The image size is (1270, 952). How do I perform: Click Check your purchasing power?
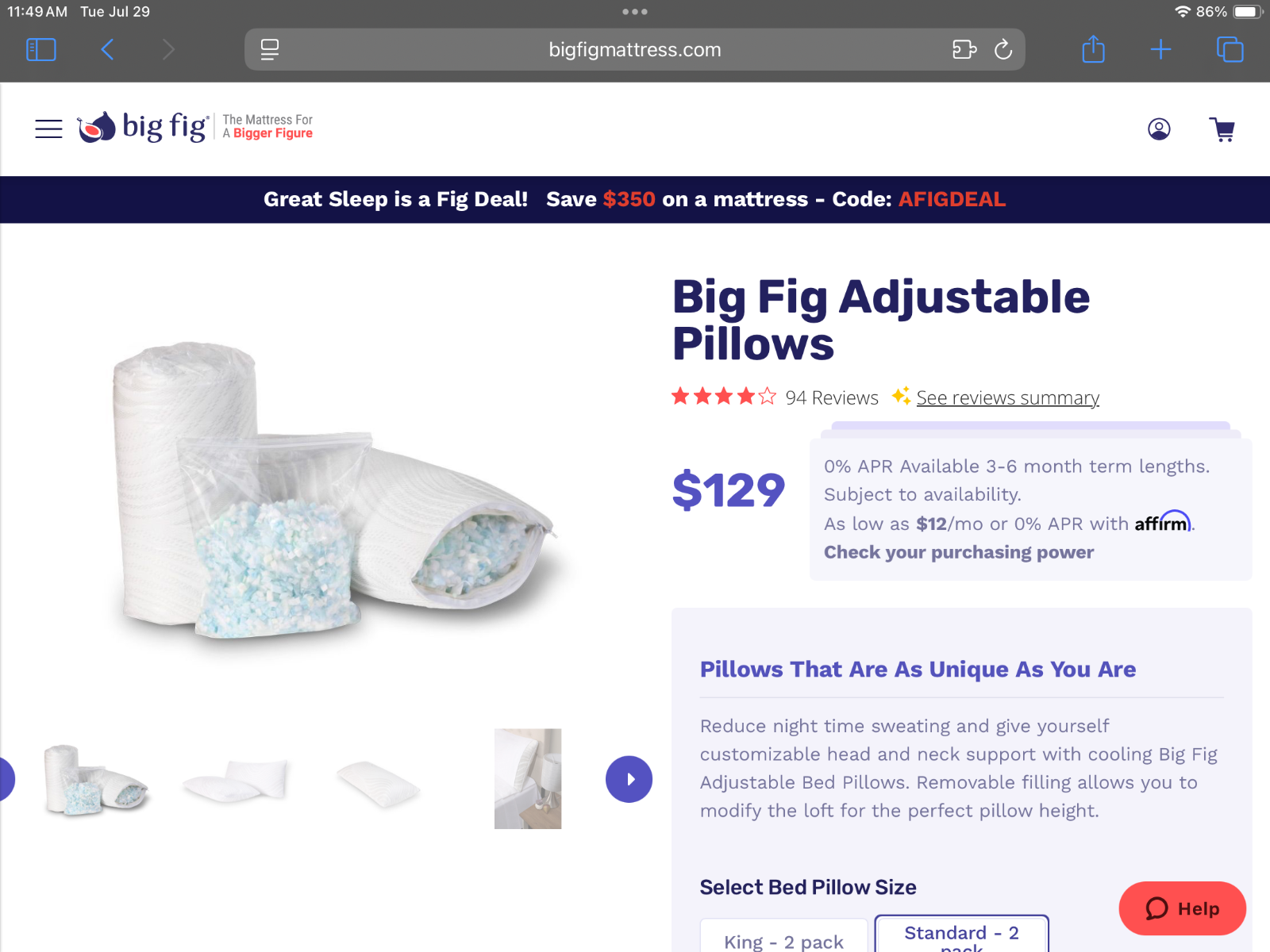click(x=958, y=552)
